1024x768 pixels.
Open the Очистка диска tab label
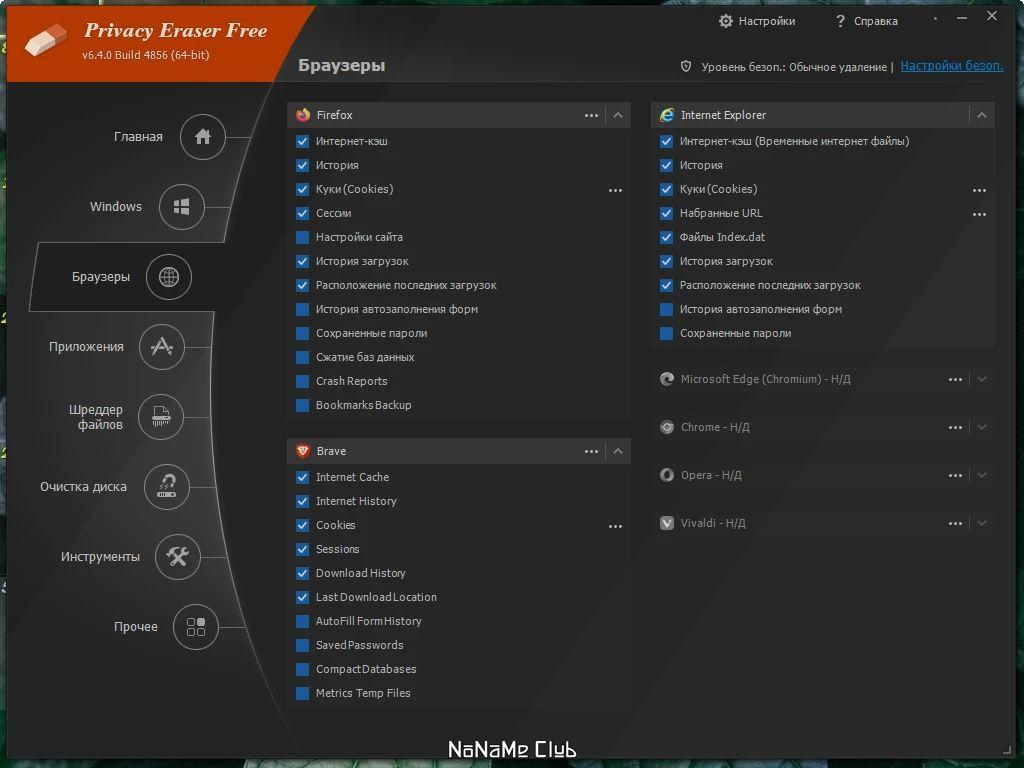84,487
